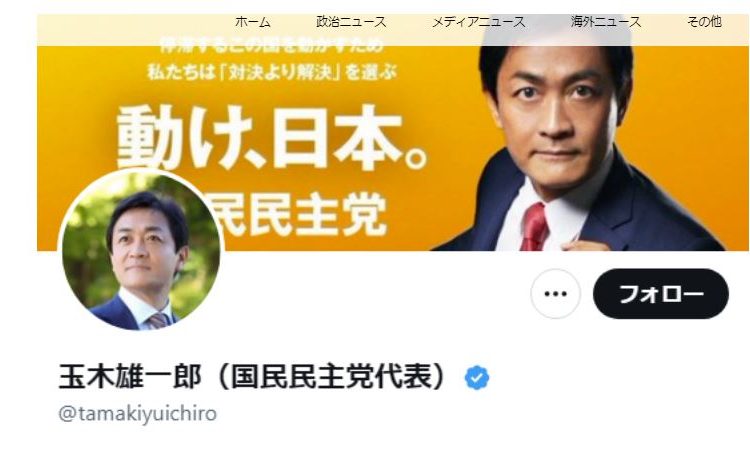Click the 動け、日本。 banner headline

pyautogui.click(x=272, y=138)
